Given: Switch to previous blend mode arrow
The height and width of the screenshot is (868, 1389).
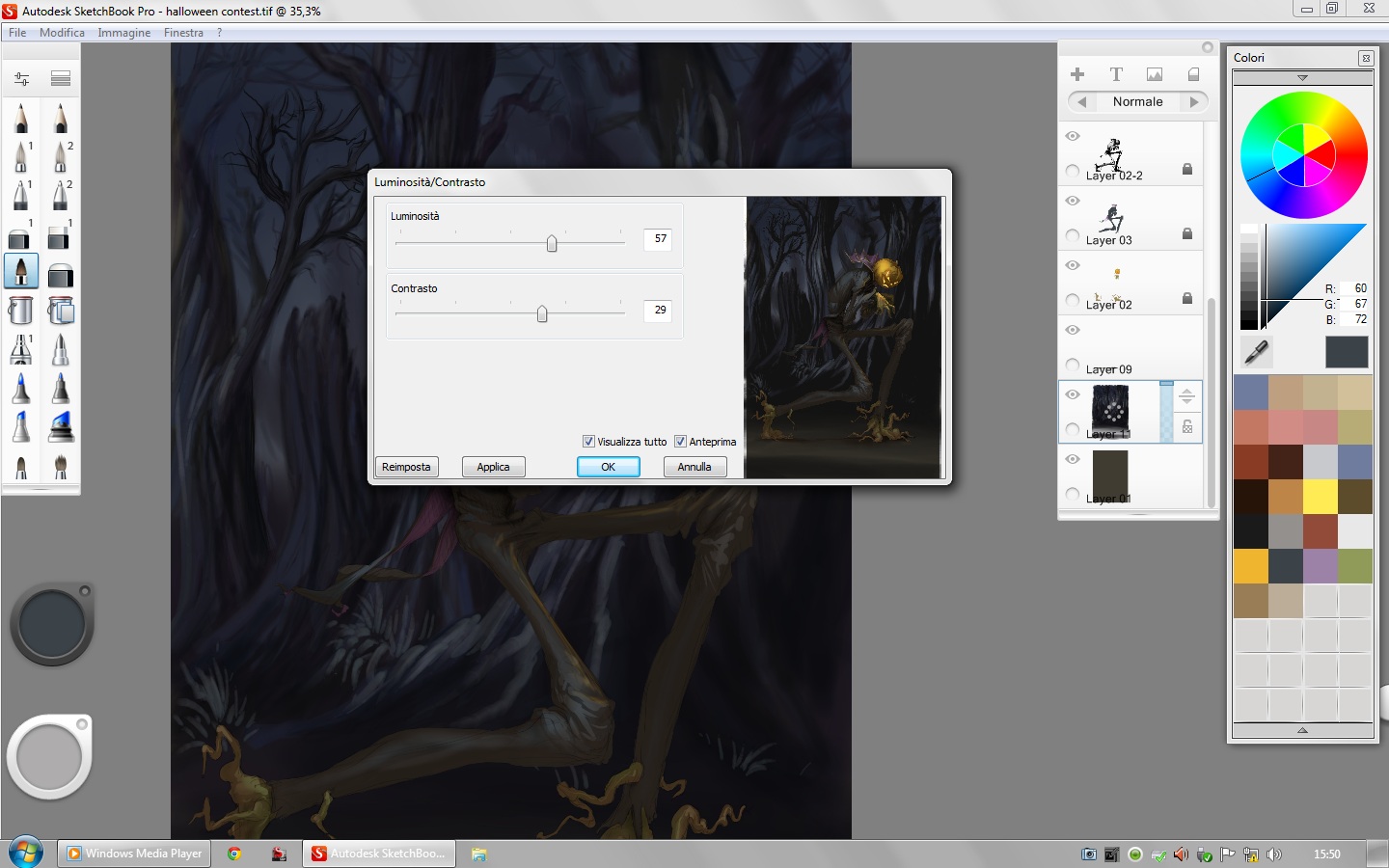Looking at the screenshot, I should (1082, 101).
